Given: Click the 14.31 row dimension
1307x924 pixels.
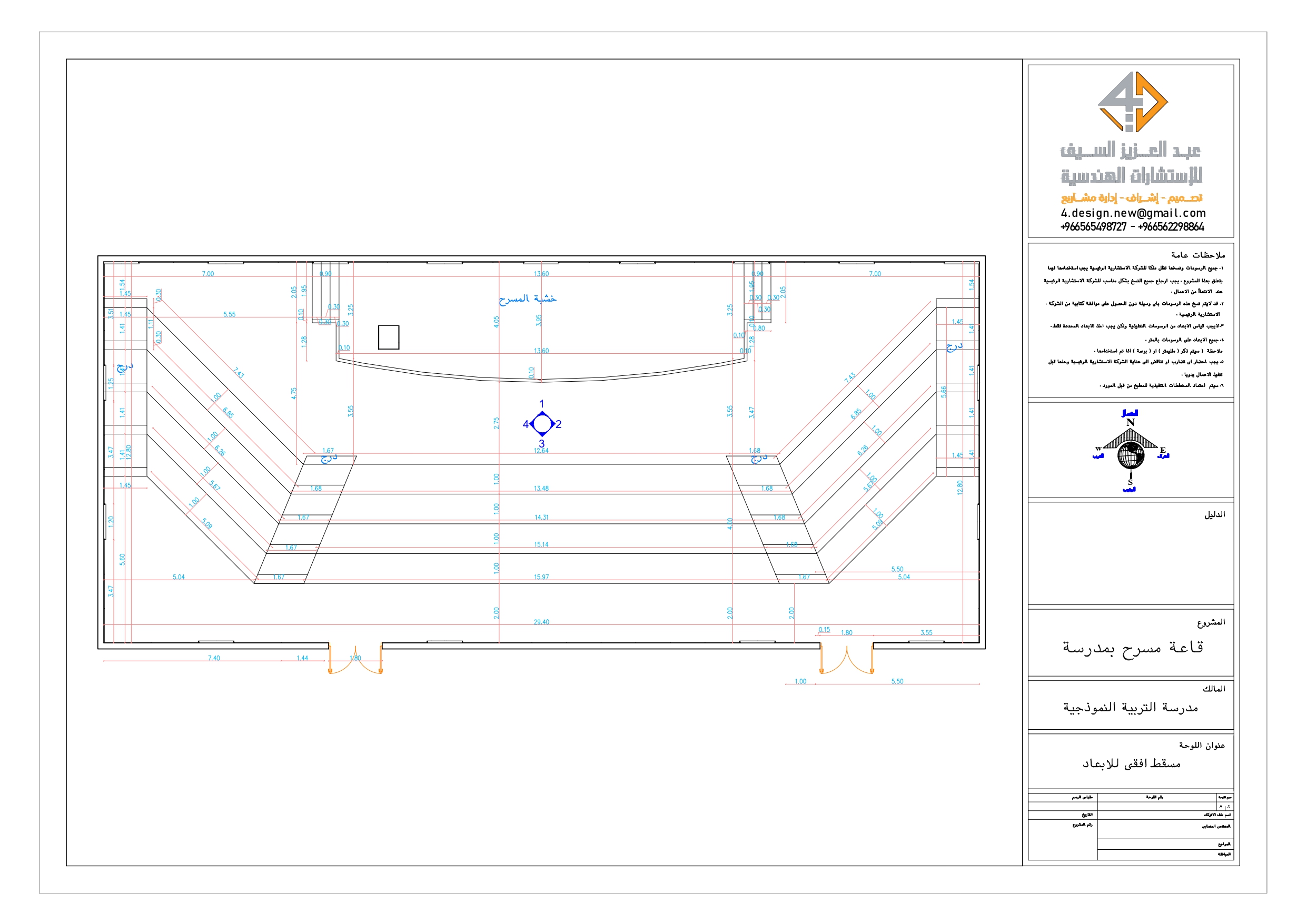Looking at the screenshot, I should (x=541, y=518).
